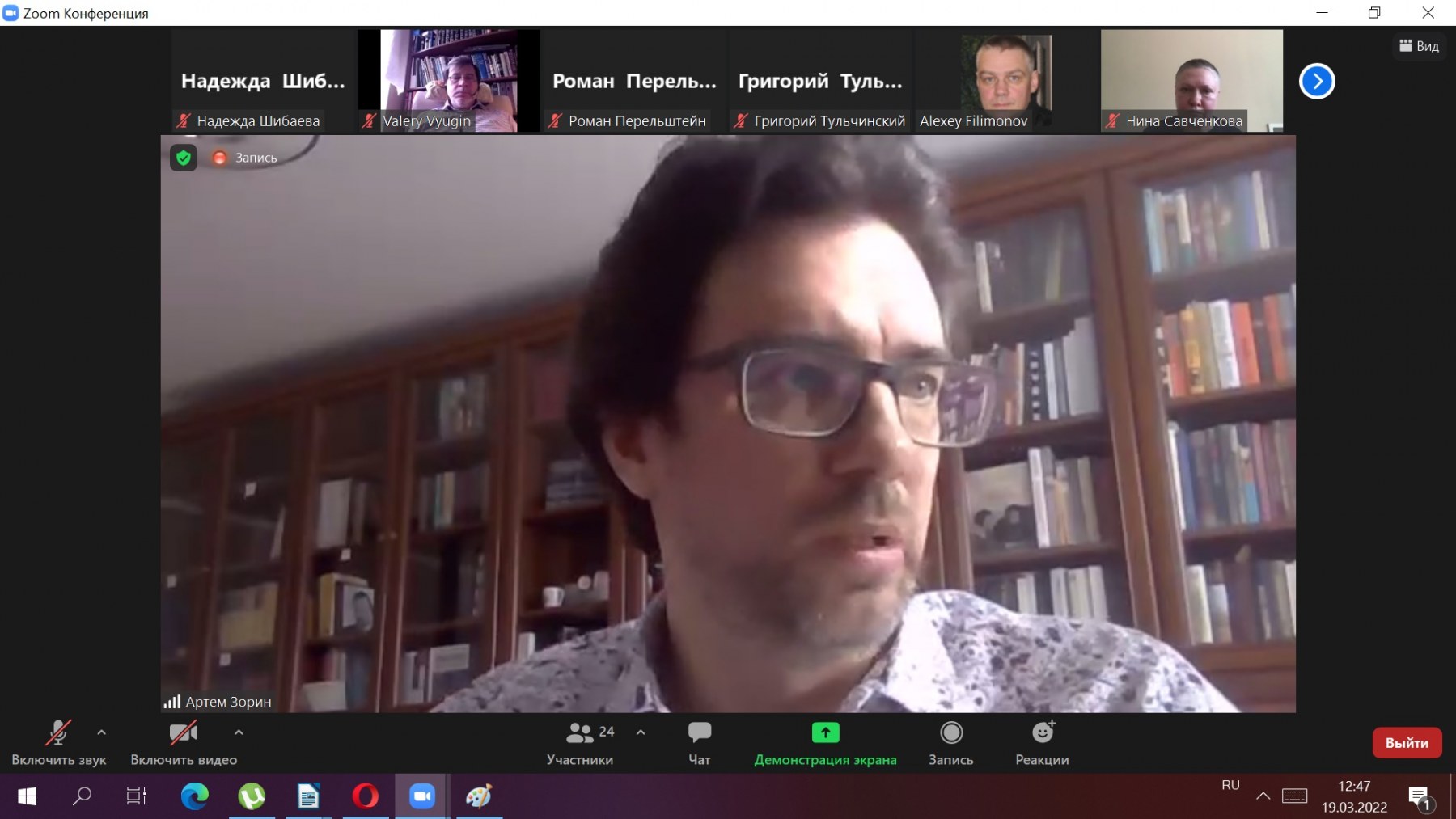Expand video options arrow next to camera
Screen dimensions: 1456x819
coord(239,732)
